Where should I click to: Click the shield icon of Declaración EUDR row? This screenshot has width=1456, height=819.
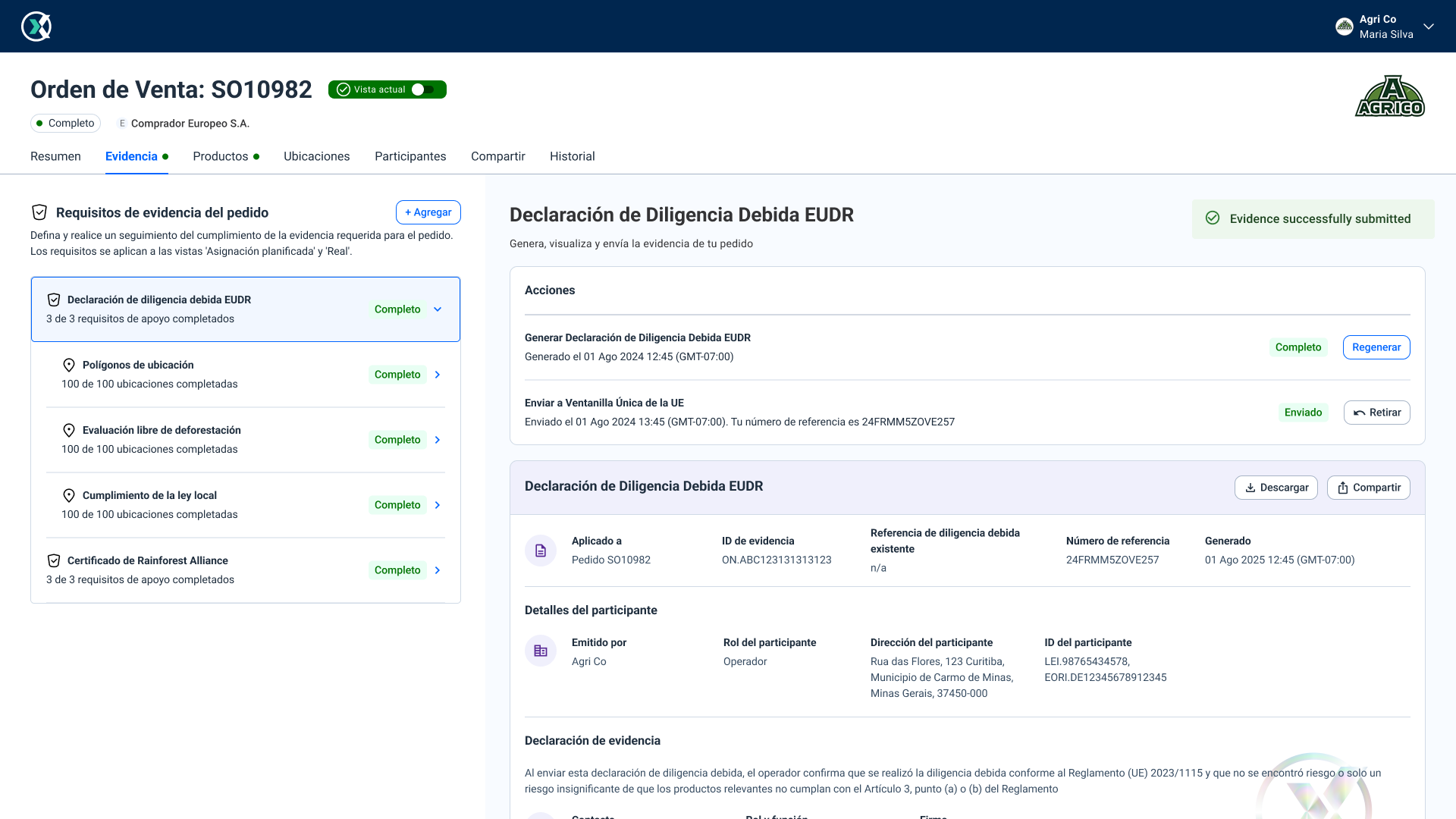click(x=54, y=300)
